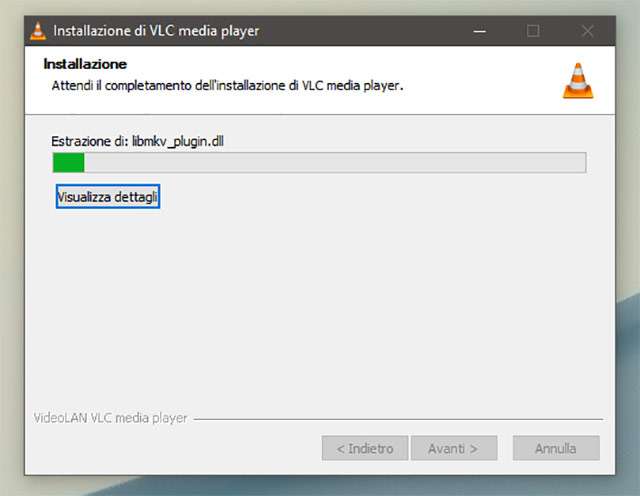Screen dimensions: 640x496
Task: Close the VLC installer window
Action: (587, 31)
